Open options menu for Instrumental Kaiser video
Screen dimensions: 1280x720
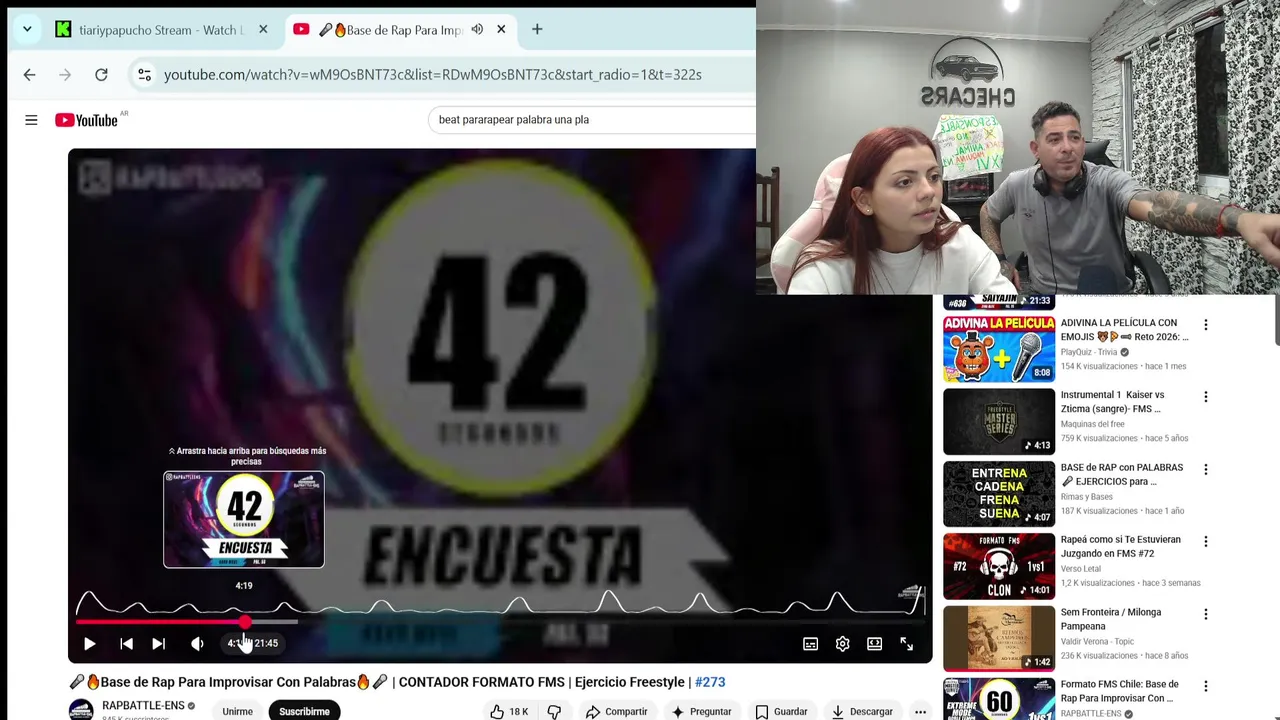1206,397
